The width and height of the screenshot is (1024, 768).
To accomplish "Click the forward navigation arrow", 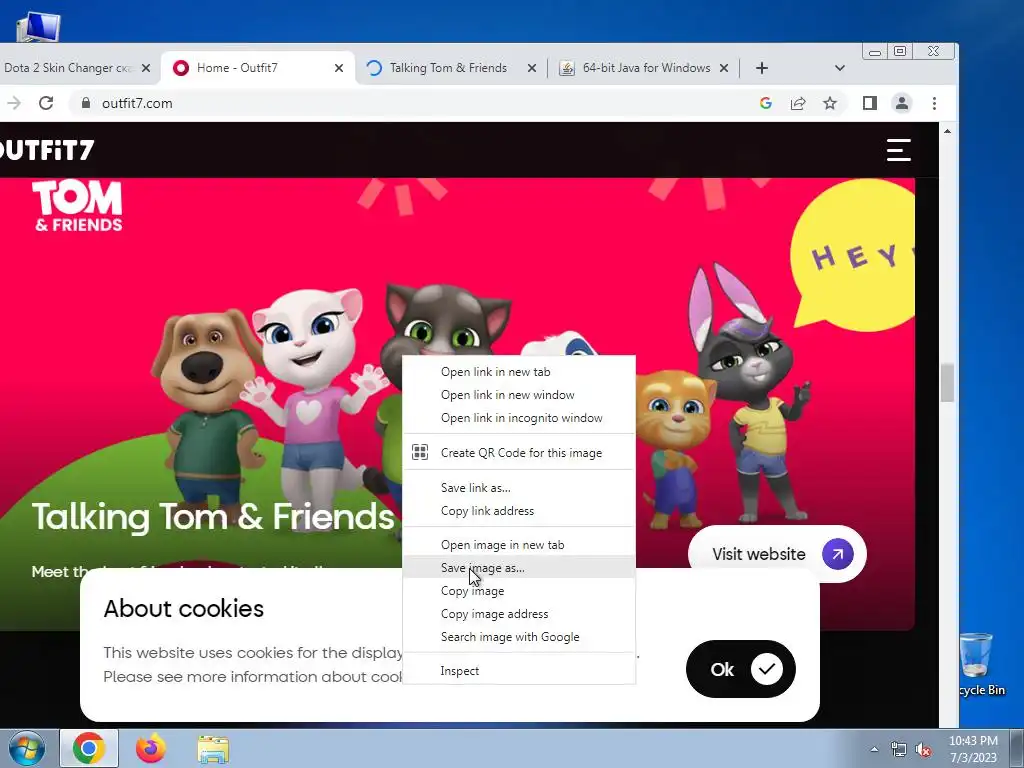I will [x=14, y=103].
